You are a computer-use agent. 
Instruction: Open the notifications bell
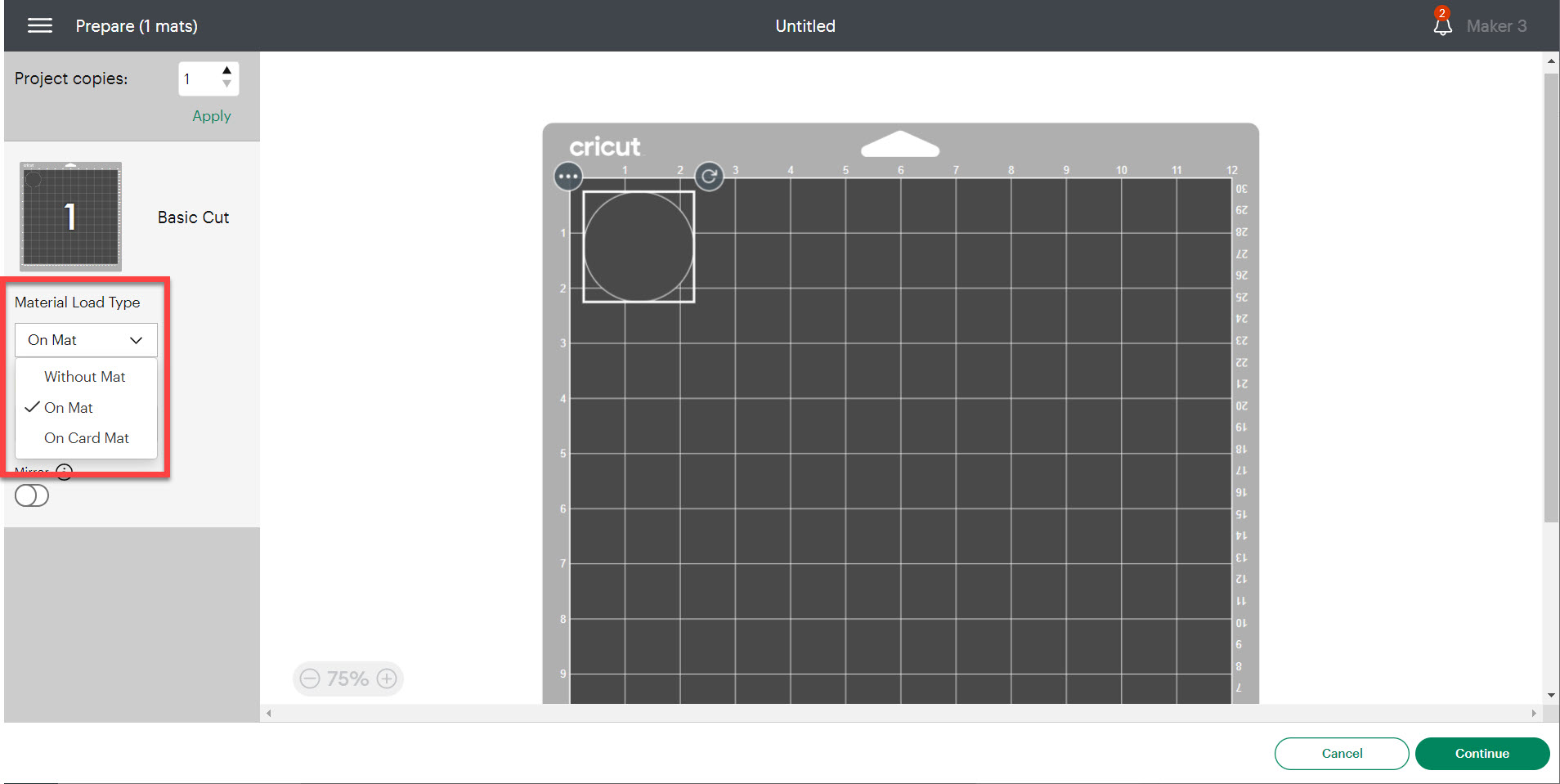1441,25
